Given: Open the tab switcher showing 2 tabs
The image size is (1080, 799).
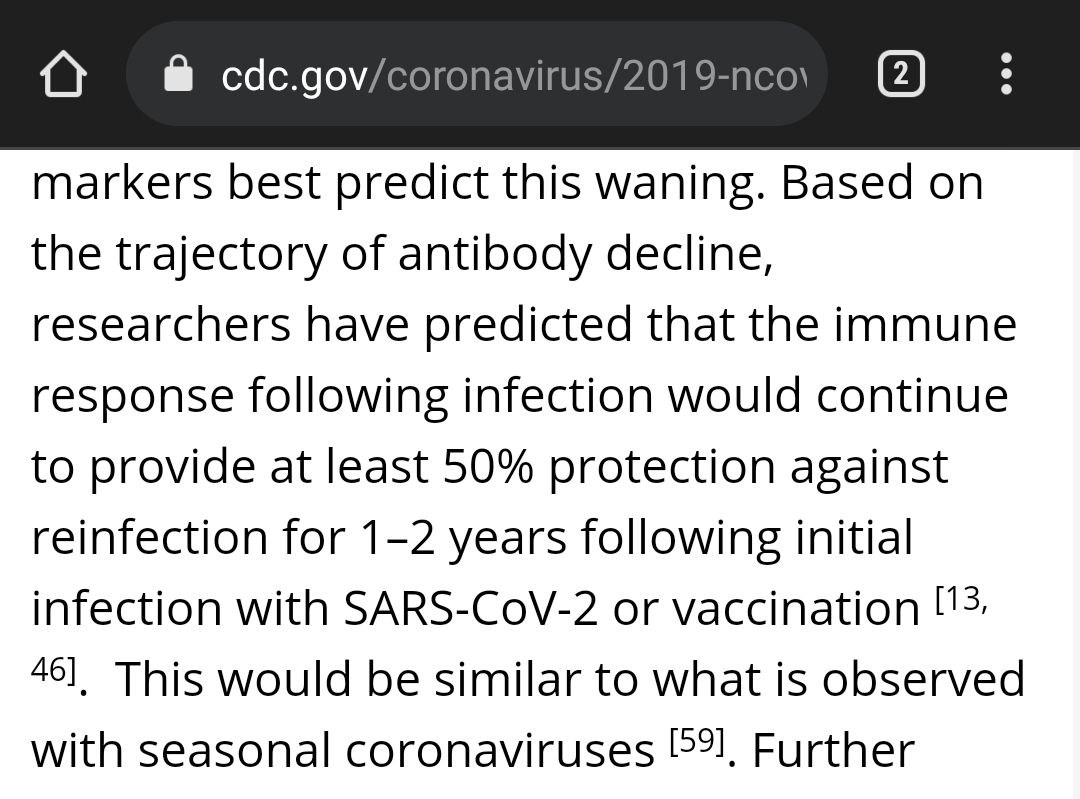Looking at the screenshot, I should [x=901, y=74].
